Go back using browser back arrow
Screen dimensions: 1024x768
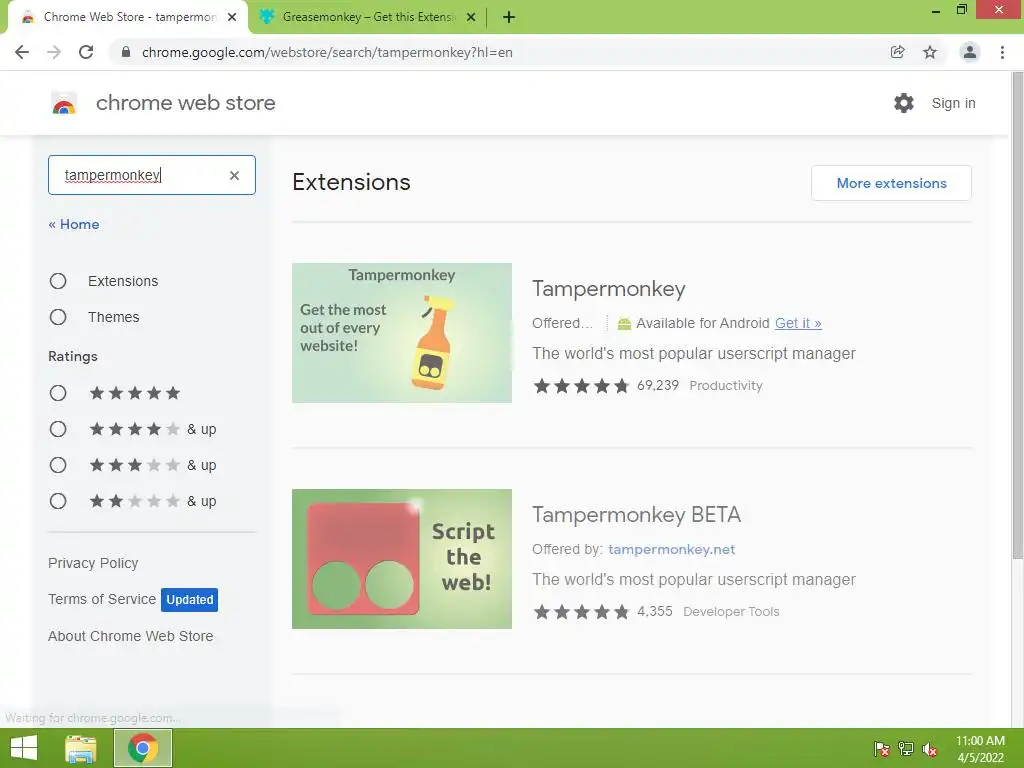22,52
